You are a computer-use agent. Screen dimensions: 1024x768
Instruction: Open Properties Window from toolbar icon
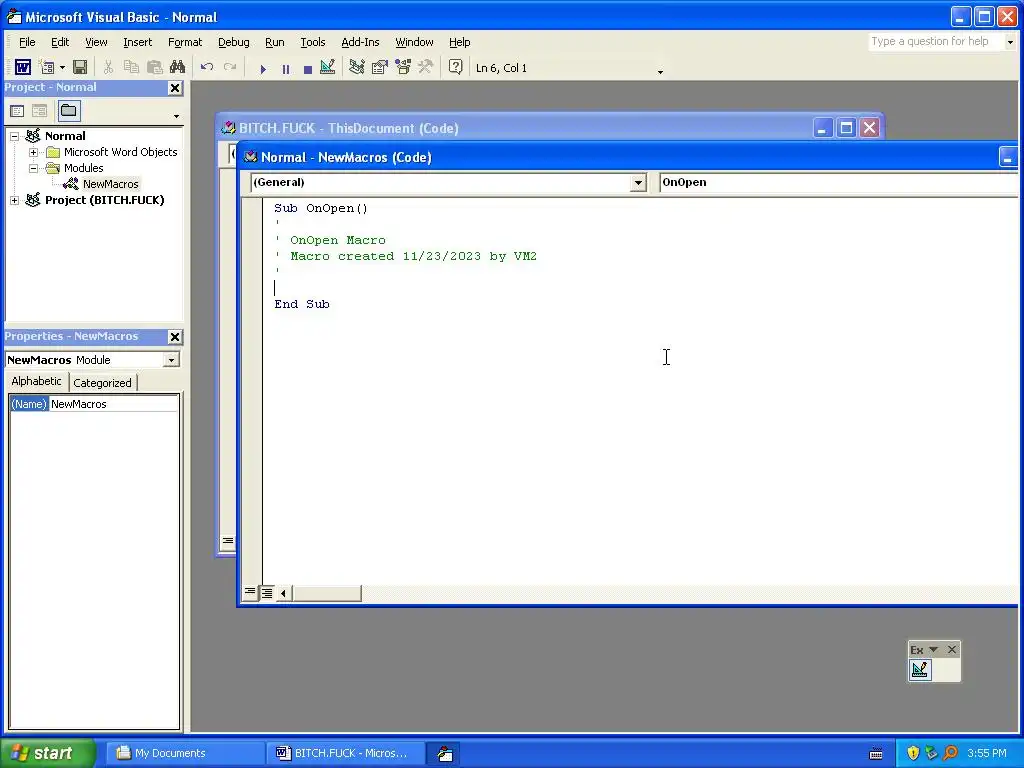tap(379, 67)
